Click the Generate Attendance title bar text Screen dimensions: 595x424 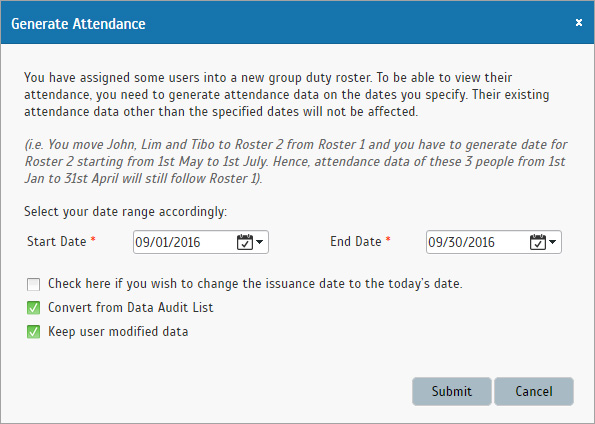tap(78, 24)
